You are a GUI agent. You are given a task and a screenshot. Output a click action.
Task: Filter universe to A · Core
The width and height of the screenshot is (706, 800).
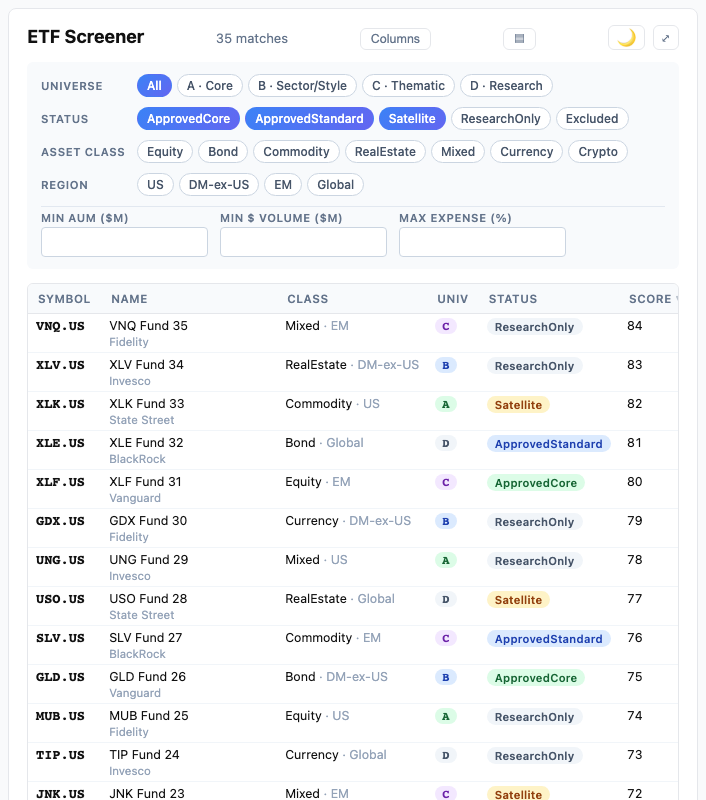(x=210, y=86)
